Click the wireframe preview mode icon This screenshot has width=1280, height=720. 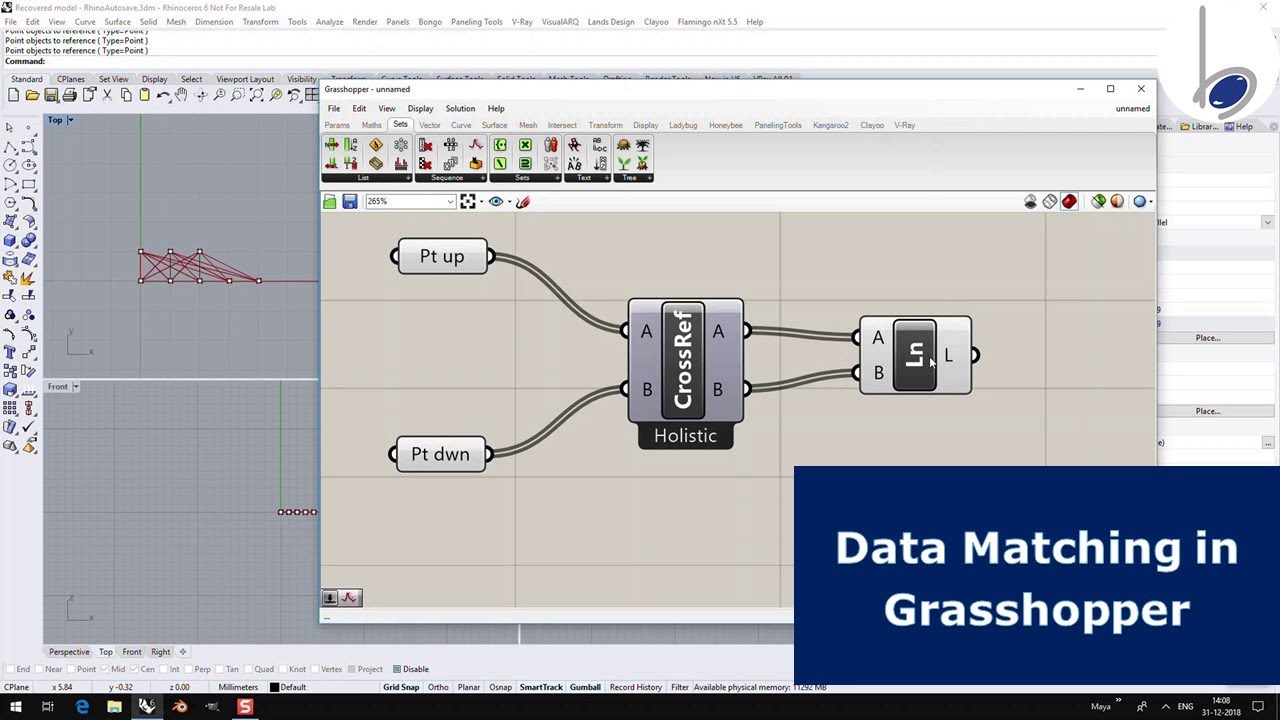pos(1049,202)
